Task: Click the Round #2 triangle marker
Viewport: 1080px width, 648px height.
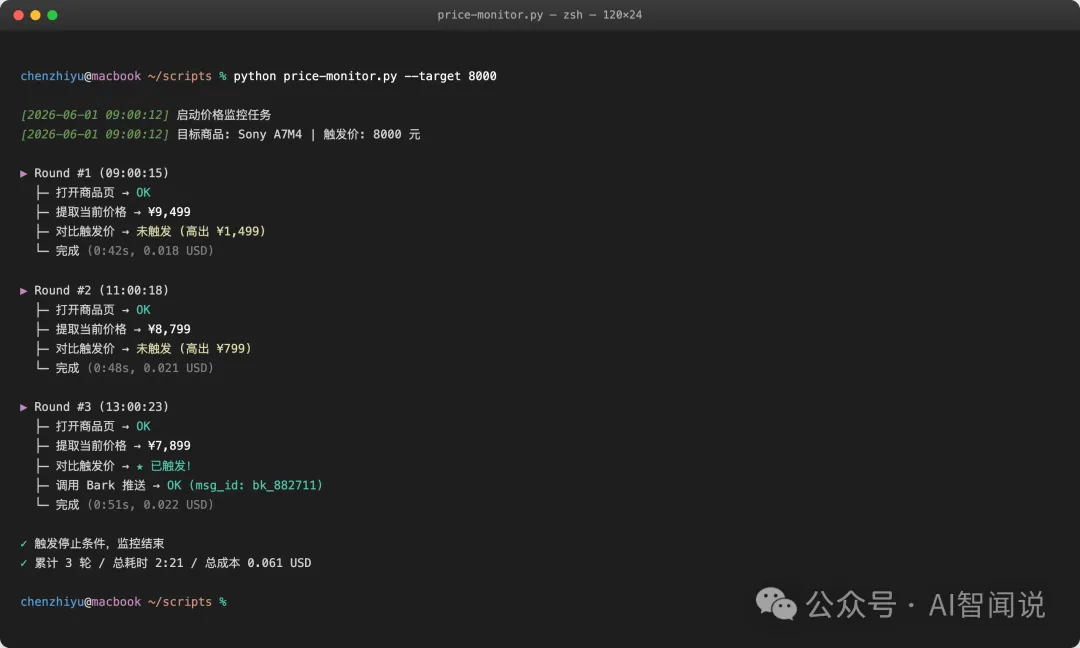Action: coord(23,291)
